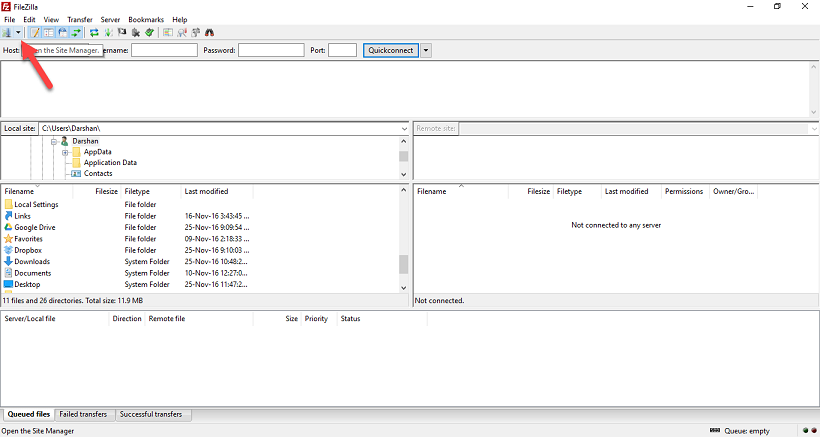Switch to Successful transfers tab
Image resolution: width=820 pixels, height=437 pixels.
pos(151,415)
